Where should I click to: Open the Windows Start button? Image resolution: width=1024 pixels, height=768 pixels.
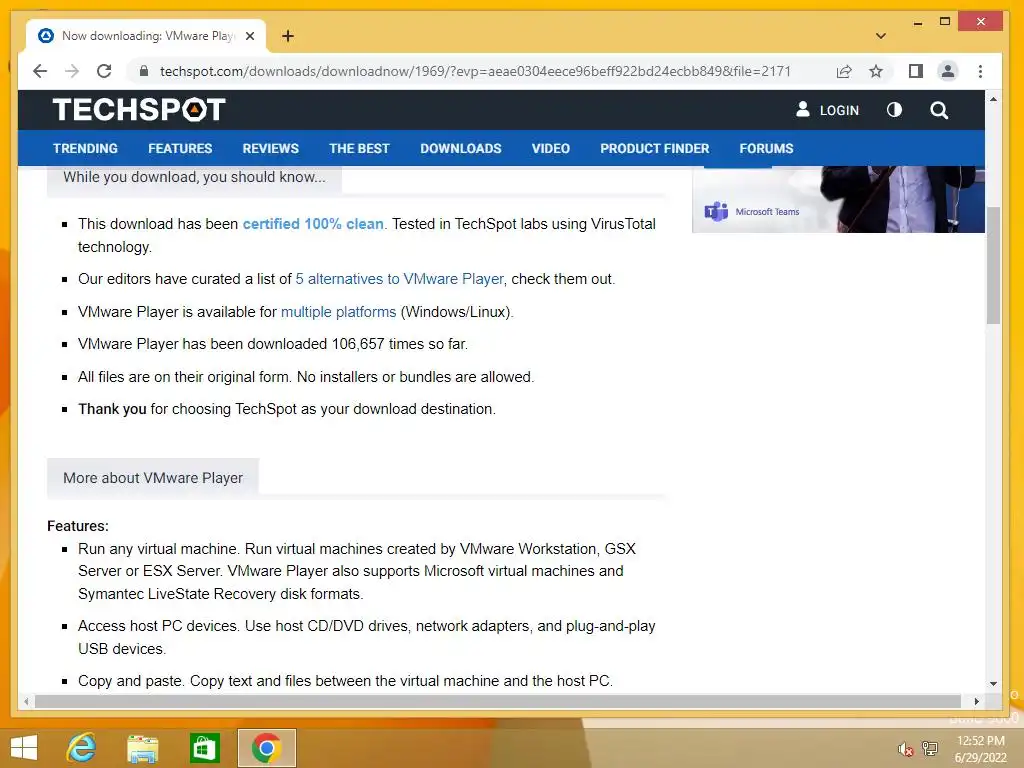(x=24, y=748)
